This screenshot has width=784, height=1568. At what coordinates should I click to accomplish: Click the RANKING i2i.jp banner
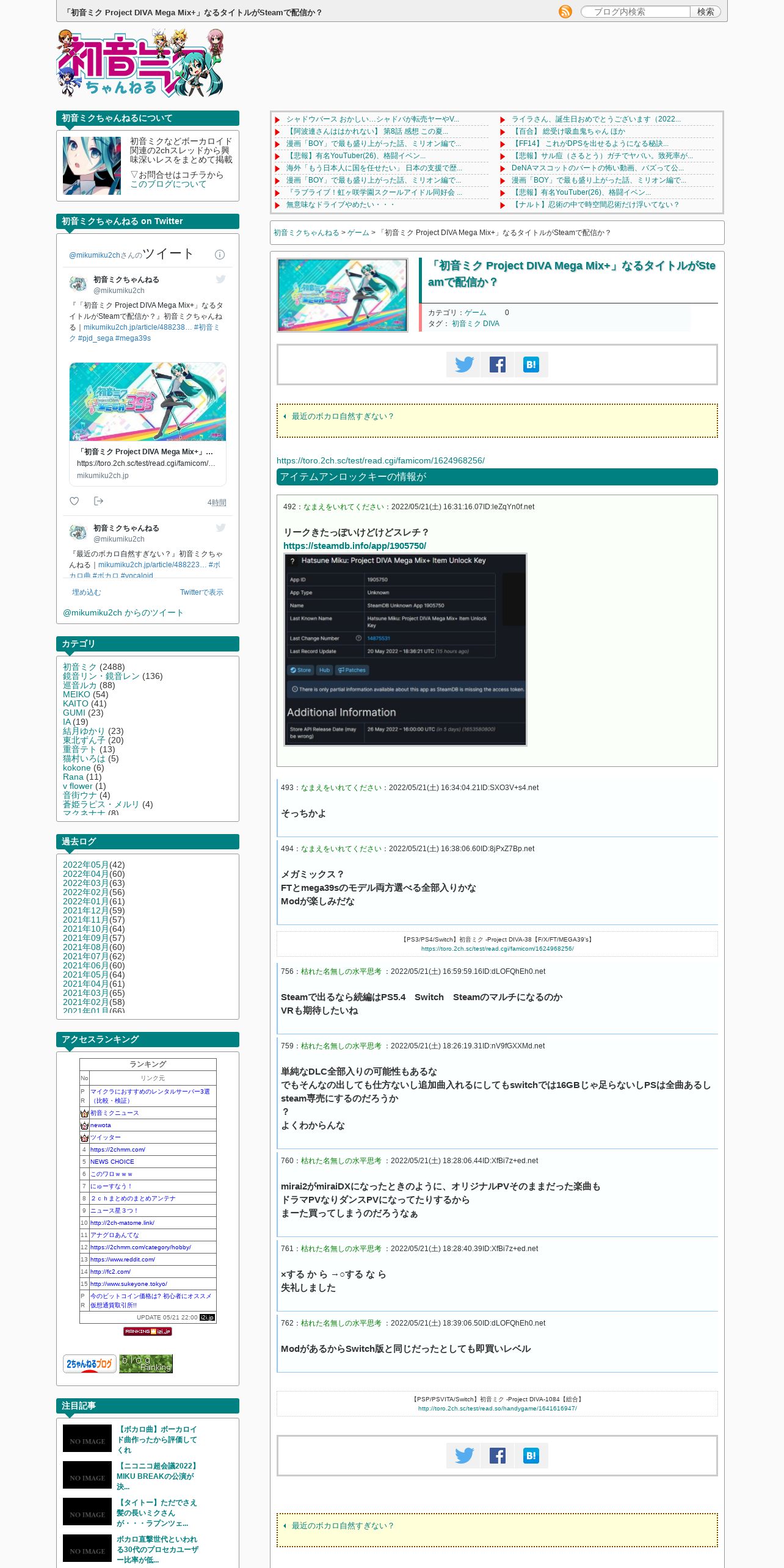tap(148, 1332)
